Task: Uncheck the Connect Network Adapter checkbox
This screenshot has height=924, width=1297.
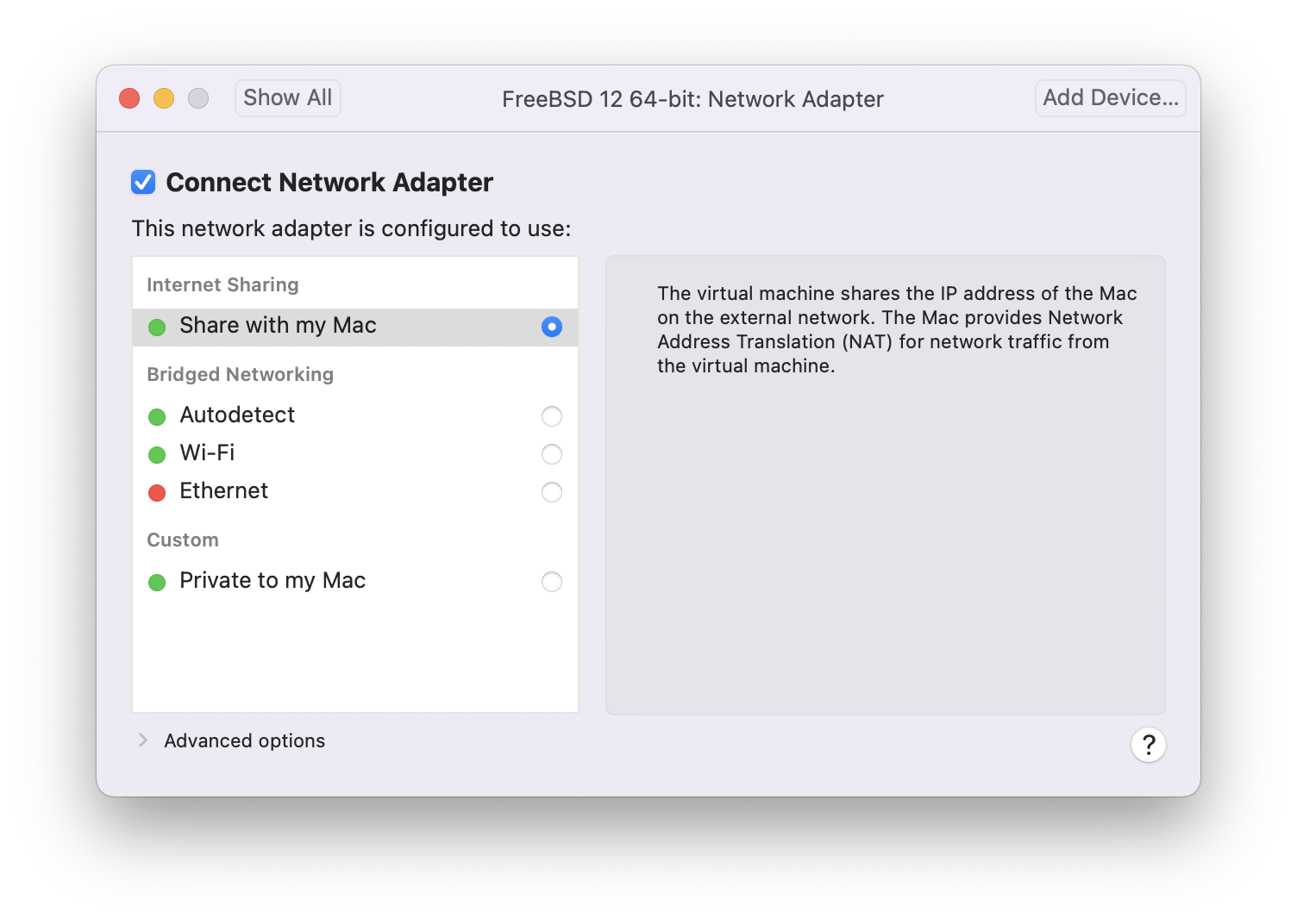Action: pyautogui.click(x=143, y=182)
